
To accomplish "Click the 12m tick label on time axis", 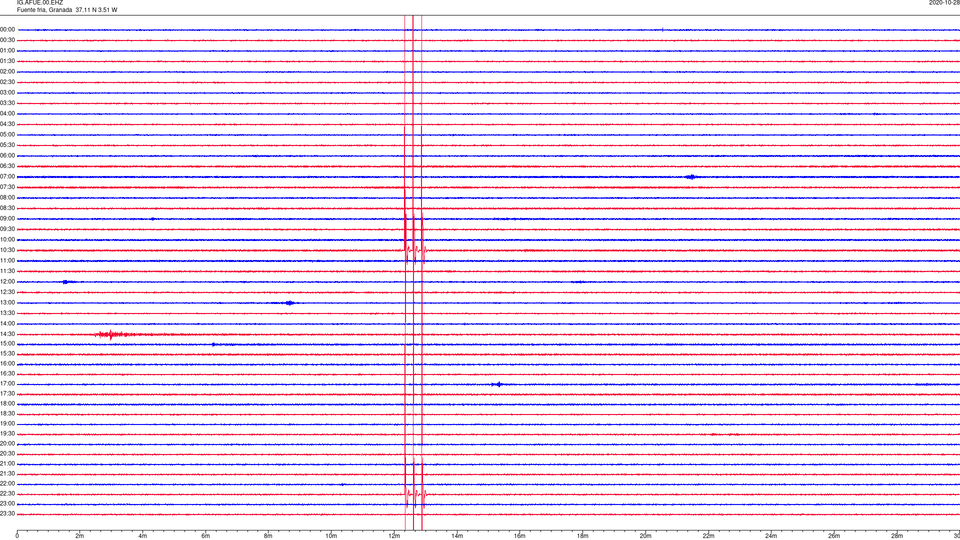I will click(394, 536).
